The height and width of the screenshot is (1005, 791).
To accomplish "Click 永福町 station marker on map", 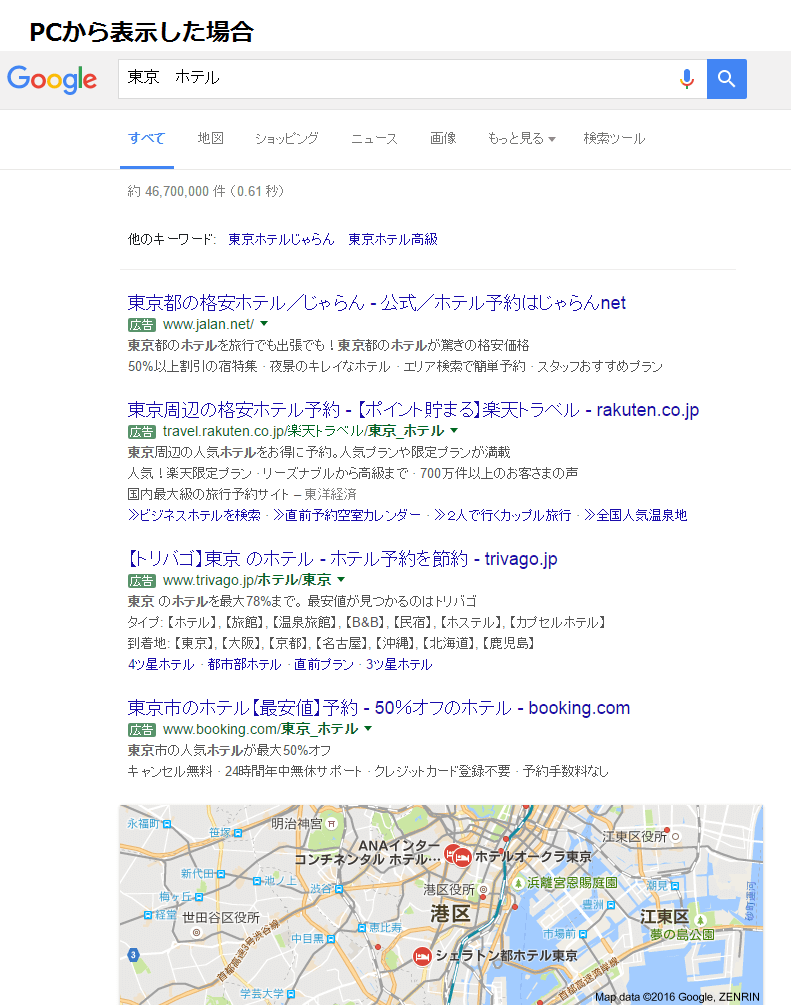I will [167, 824].
